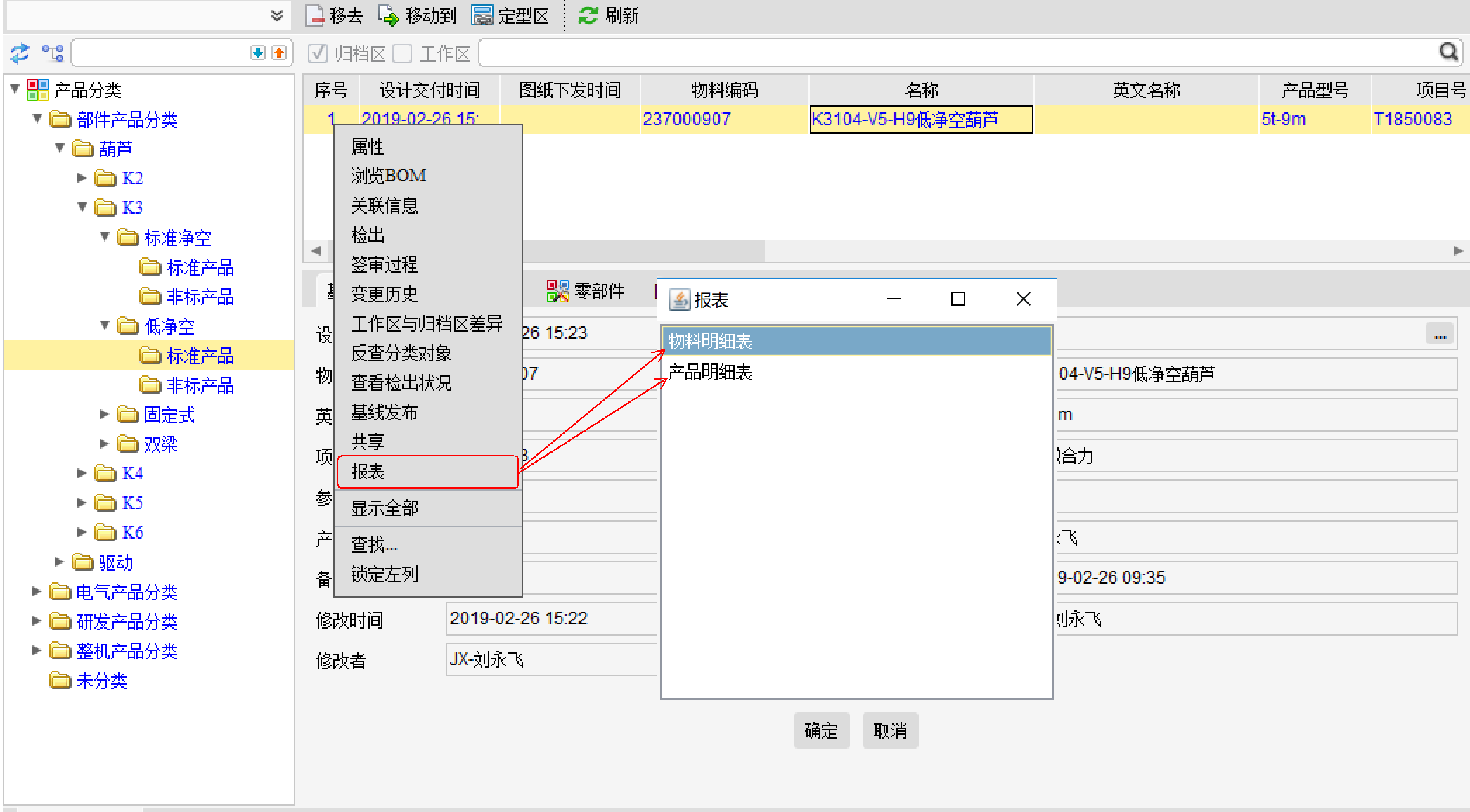Select 浏览BOM from the context menu
Screen dimensions: 1470x812
click(x=389, y=176)
